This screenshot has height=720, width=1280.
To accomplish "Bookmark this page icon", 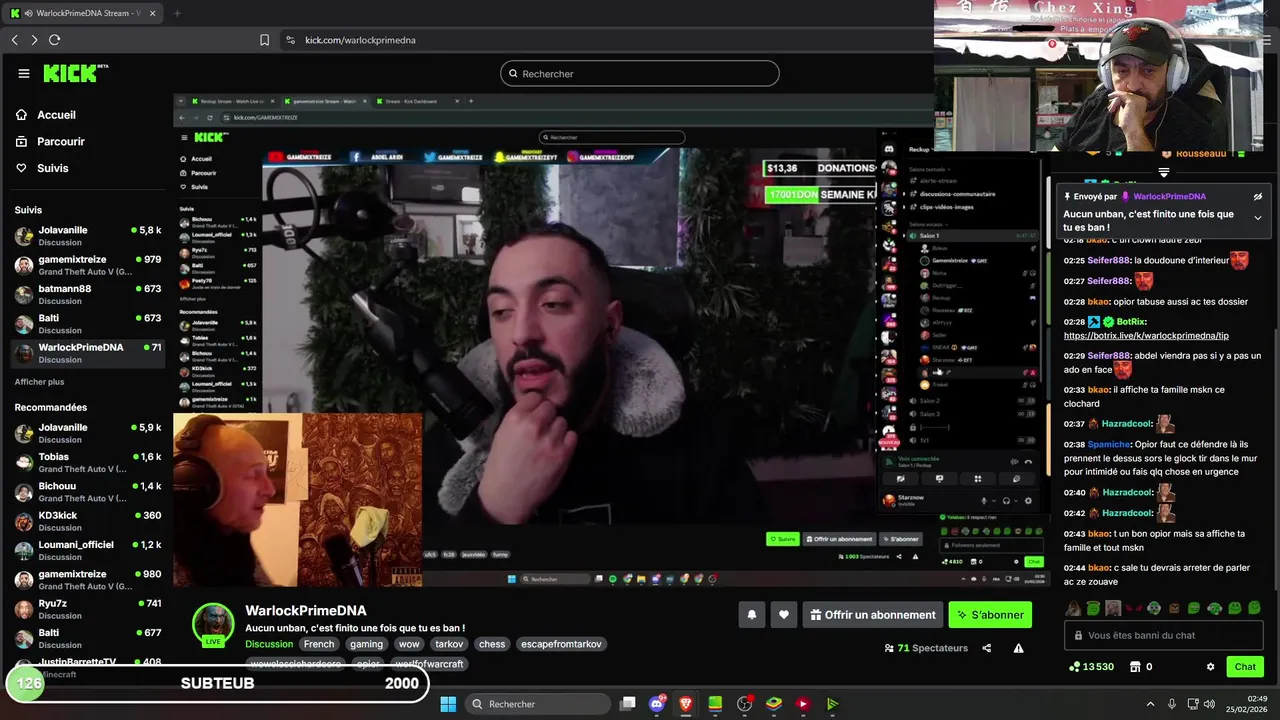I will coord(264,40).
